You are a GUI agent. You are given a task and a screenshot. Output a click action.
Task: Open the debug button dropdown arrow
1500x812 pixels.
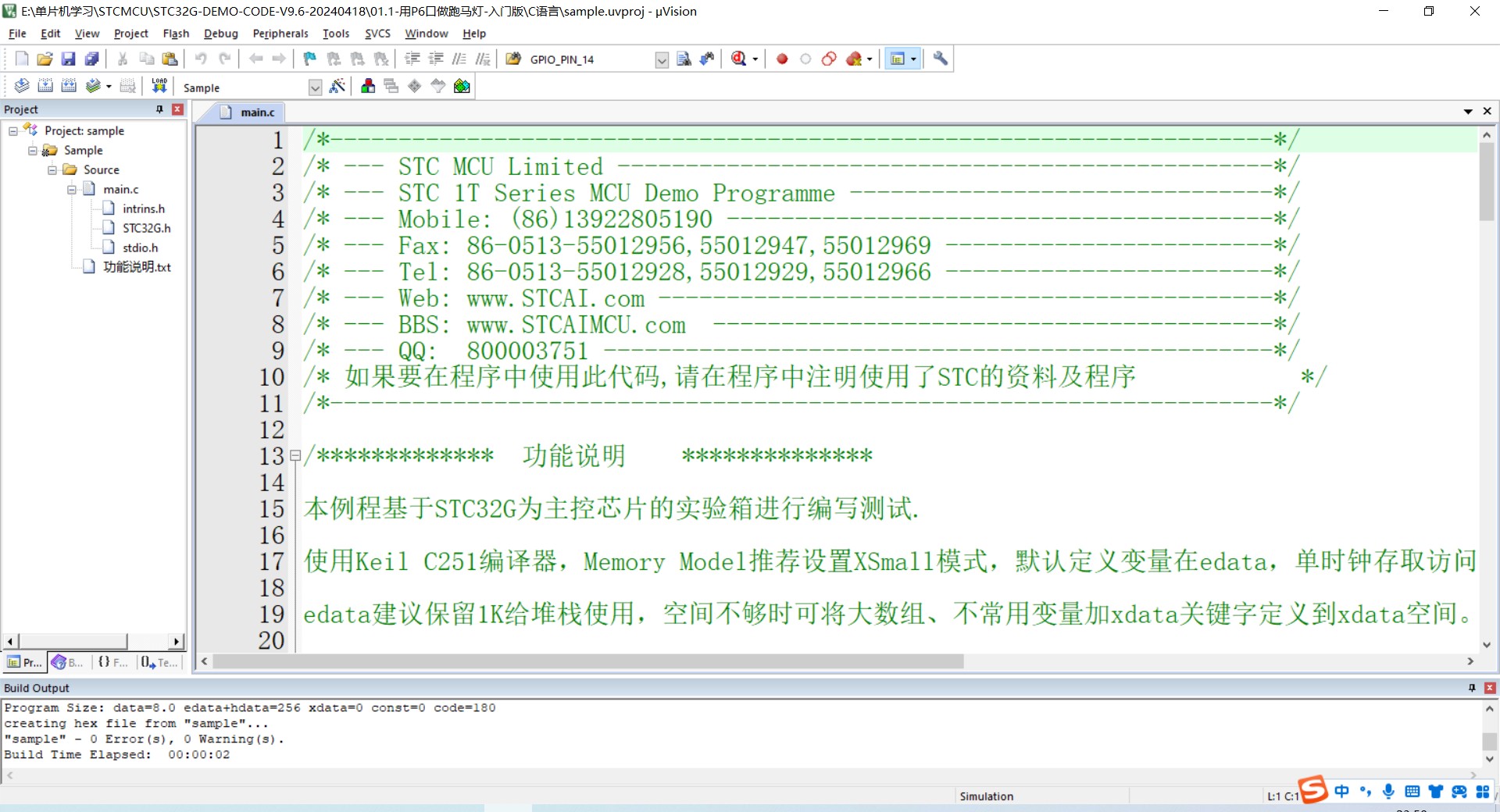tap(755, 59)
